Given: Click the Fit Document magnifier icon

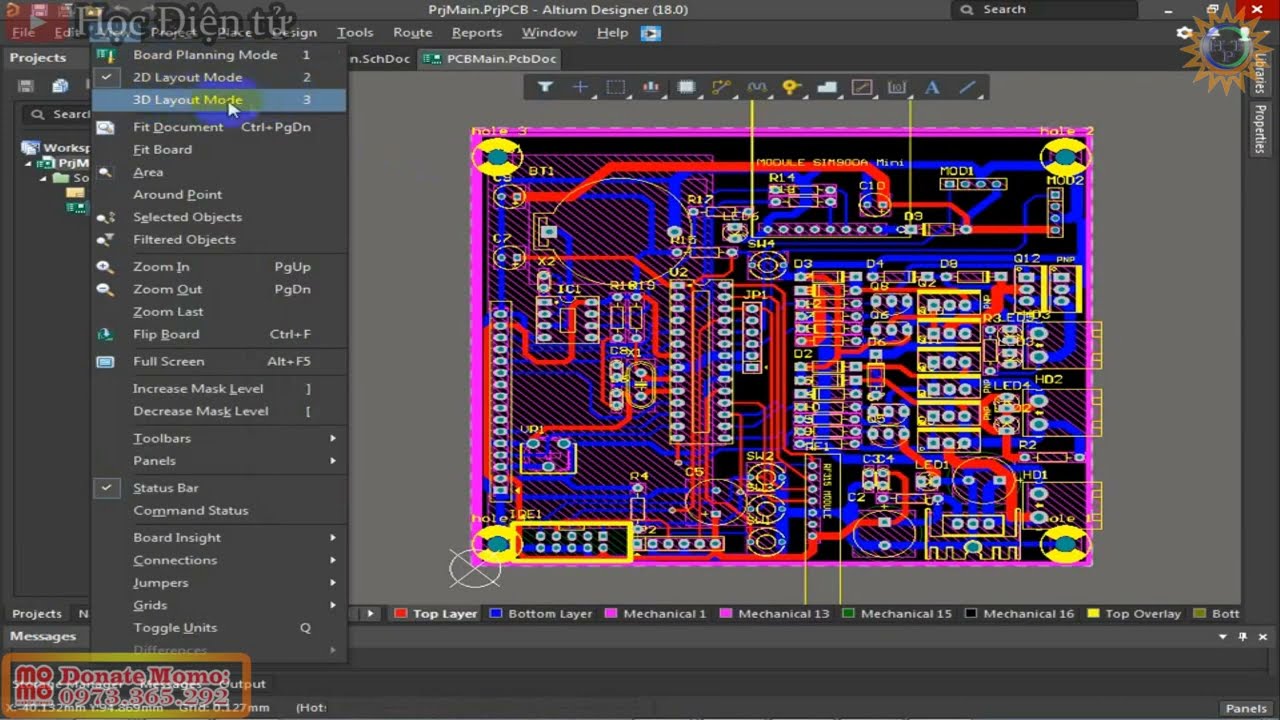Looking at the screenshot, I should click(105, 127).
